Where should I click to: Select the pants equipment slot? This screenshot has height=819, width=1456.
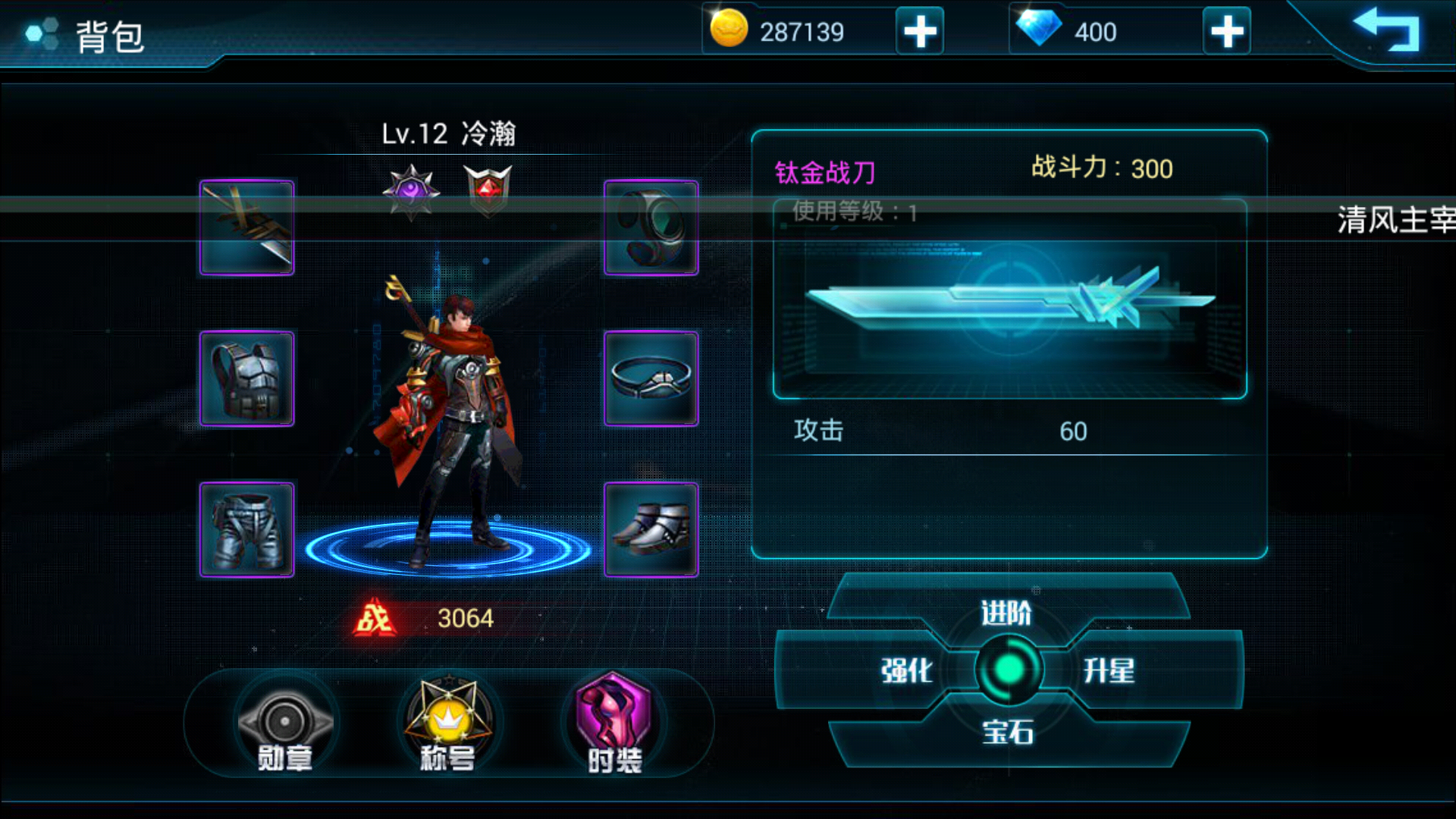[246, 529]
